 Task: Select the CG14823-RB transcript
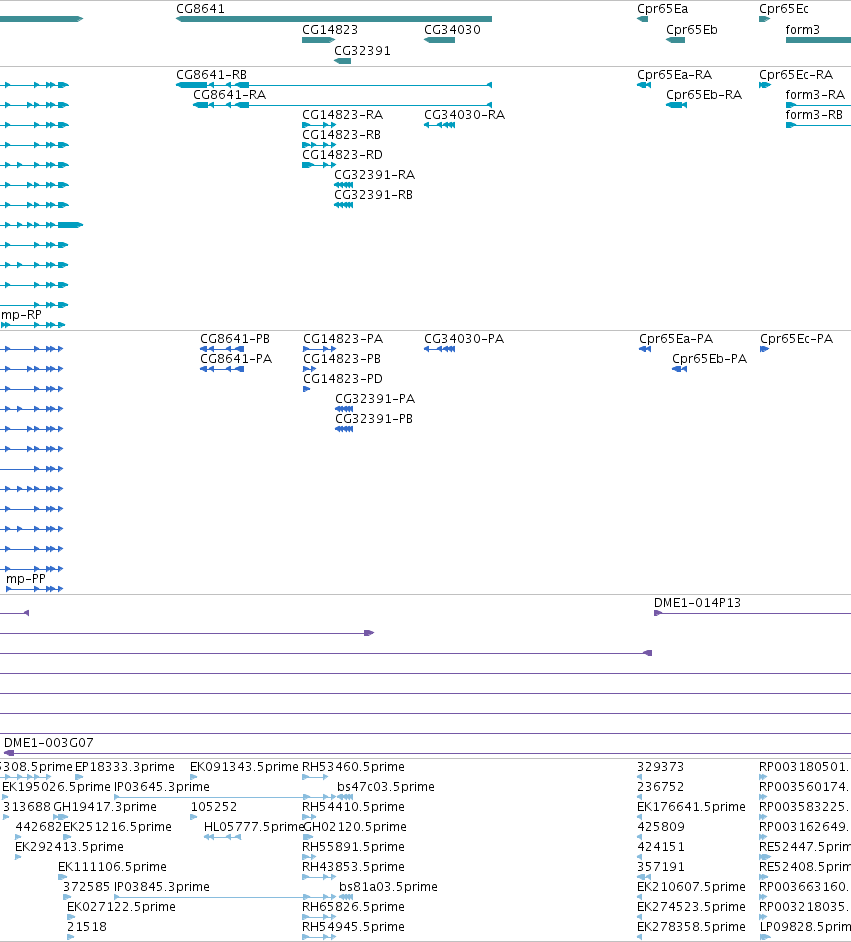[318, 145]
